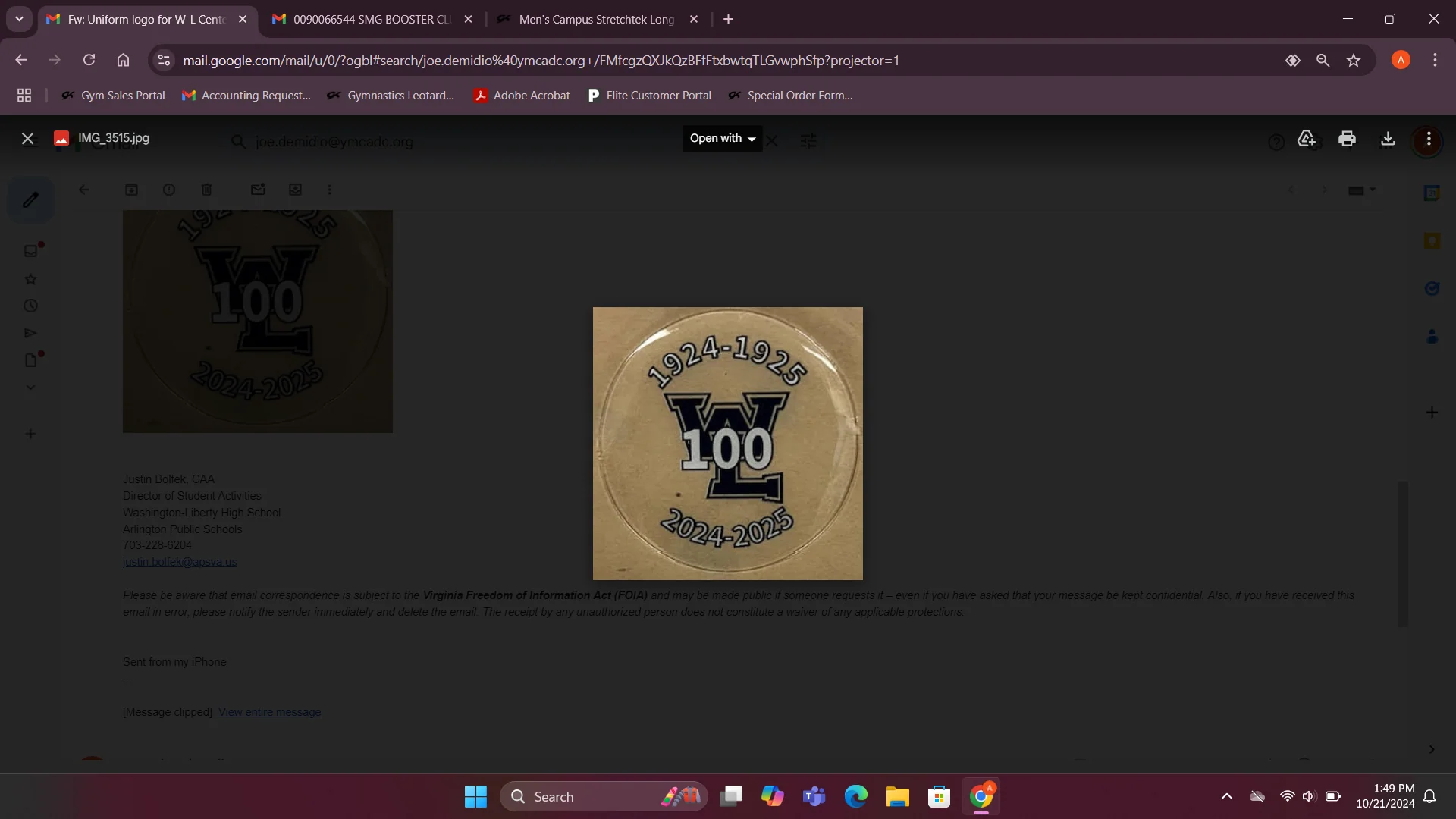Image resolution: width=1456 pixels, height=819 pixels.
Task: Open Adobe Acrobat bookmark
Action: 522,96
